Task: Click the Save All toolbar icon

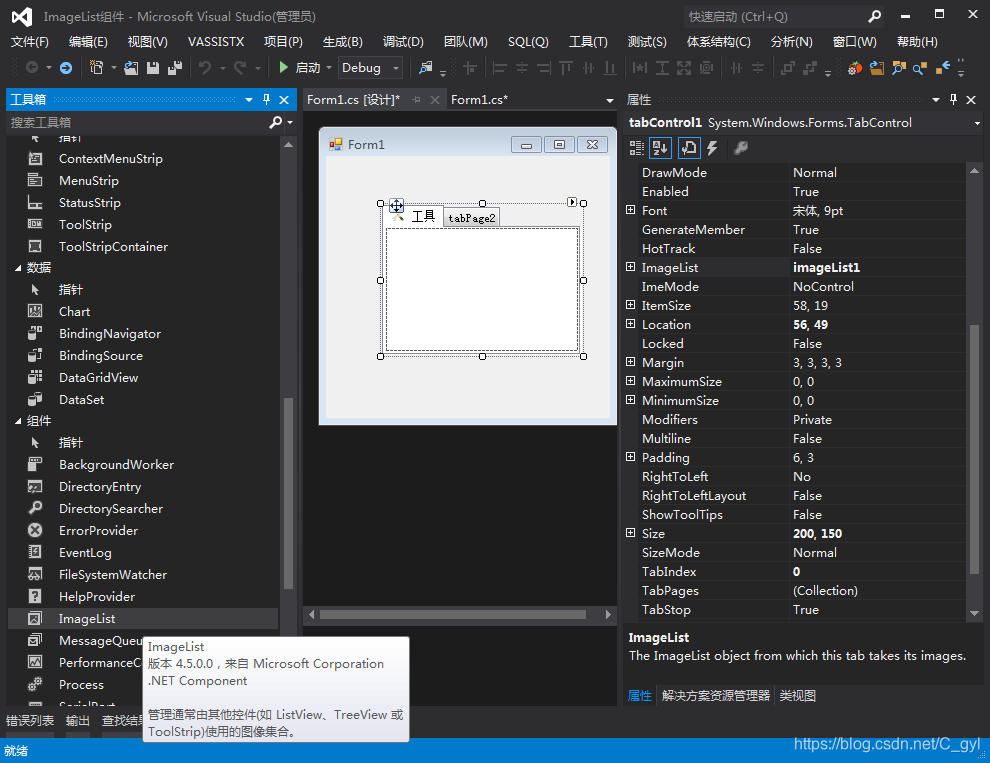Action: point(175,68)
